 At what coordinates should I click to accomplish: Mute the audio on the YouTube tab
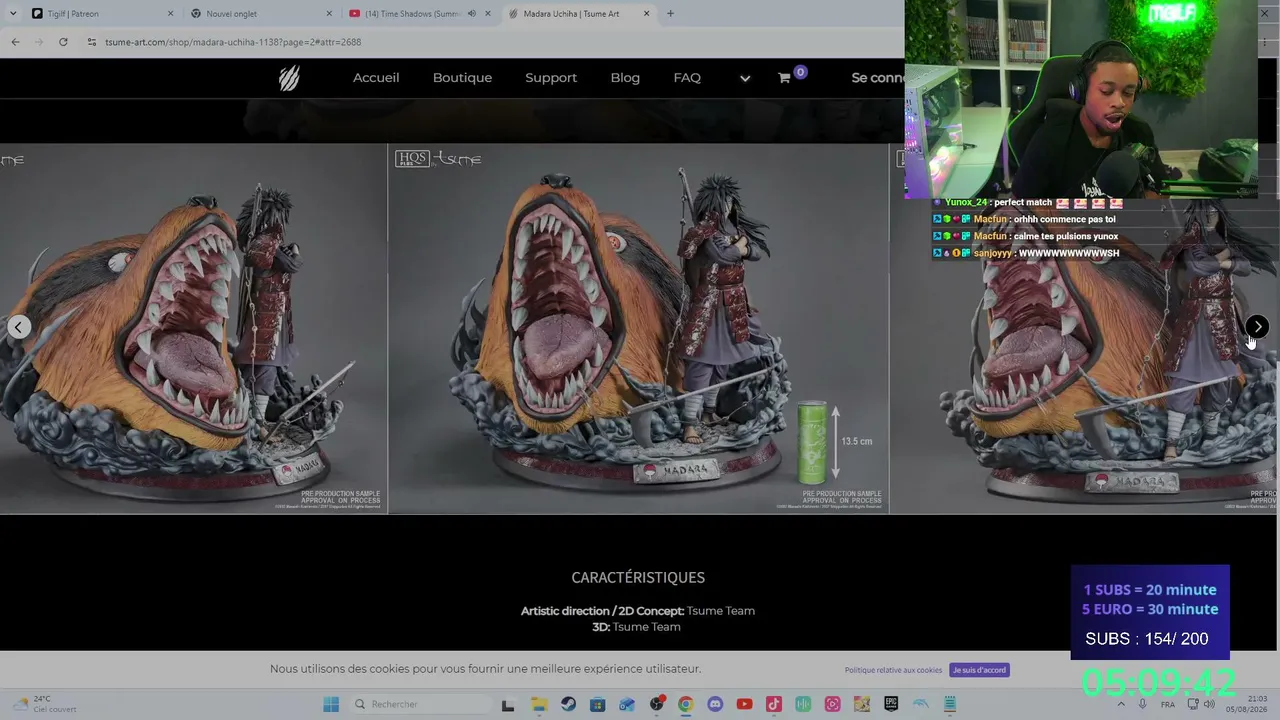[471, 14]
